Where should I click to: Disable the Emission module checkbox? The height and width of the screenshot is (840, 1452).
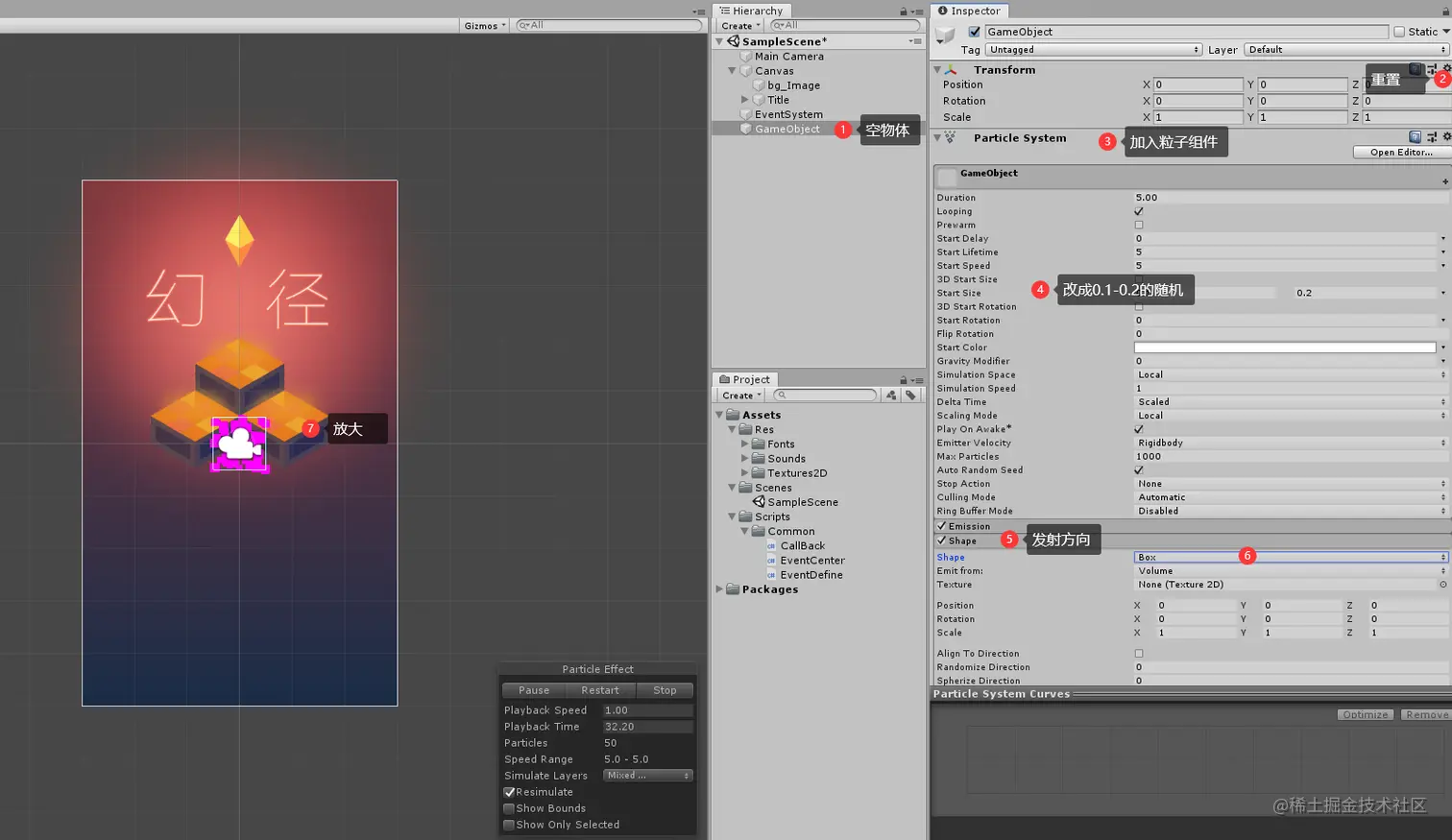pyautogui.click(x=942, y=526)
